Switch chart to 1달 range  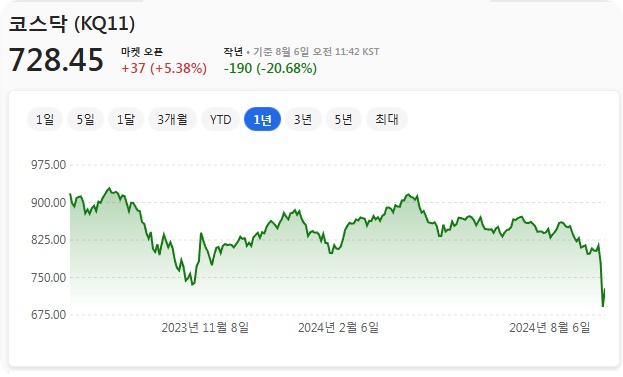coord(126,119)
